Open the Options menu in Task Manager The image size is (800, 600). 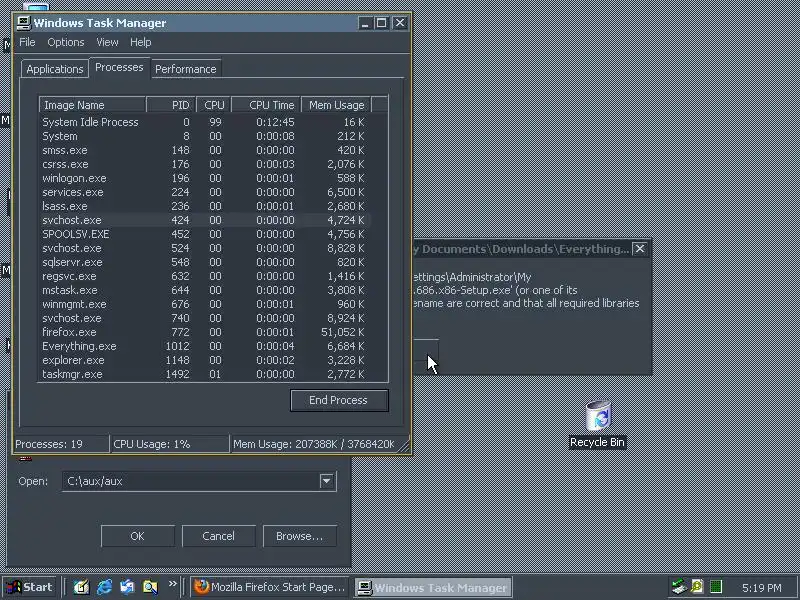click(66, 42)
